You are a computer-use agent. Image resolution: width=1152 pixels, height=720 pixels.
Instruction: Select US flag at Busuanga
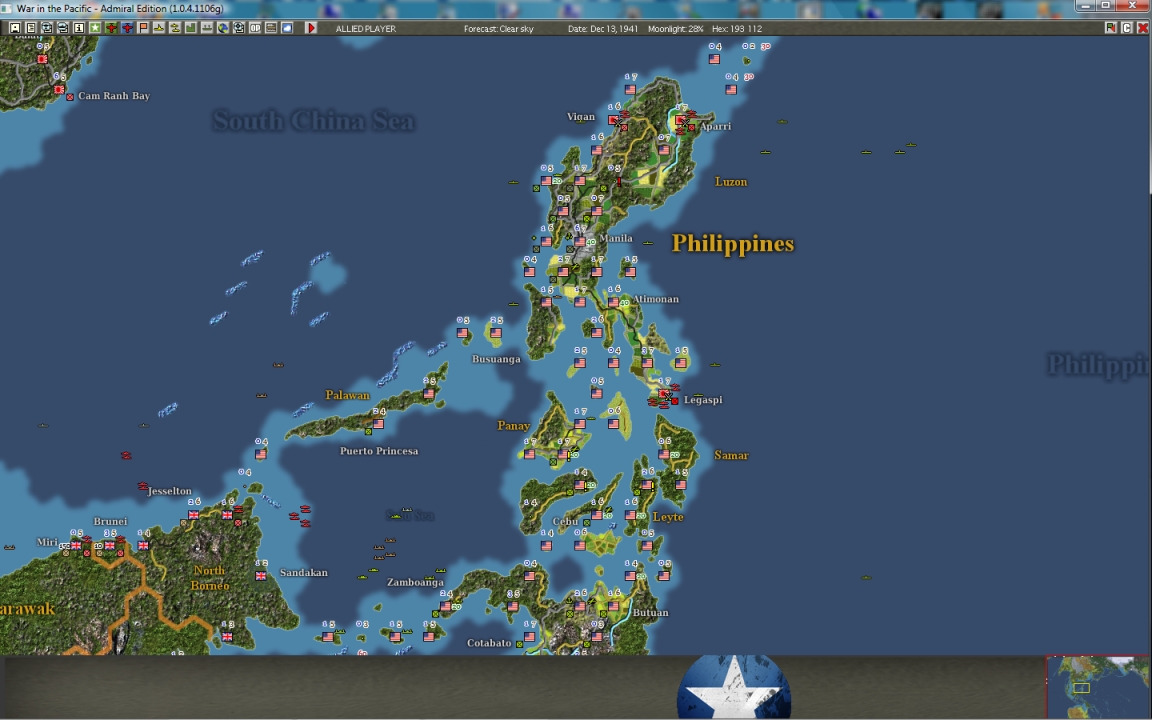496,333
